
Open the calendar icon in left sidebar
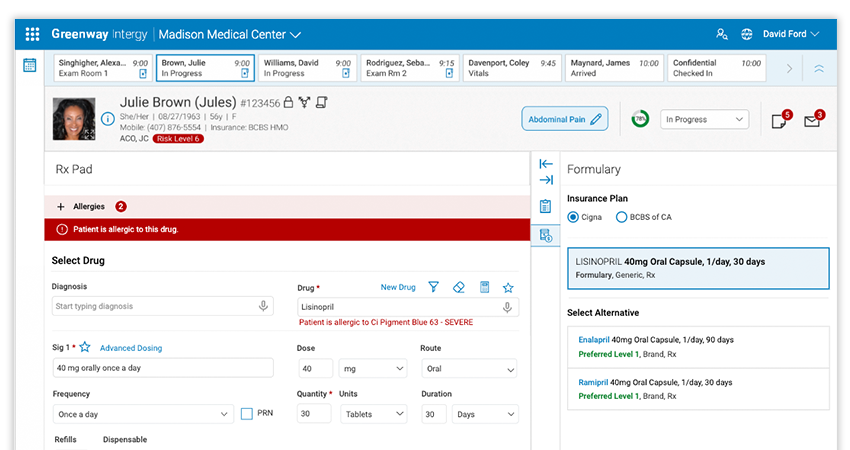(x=30, y=65)
